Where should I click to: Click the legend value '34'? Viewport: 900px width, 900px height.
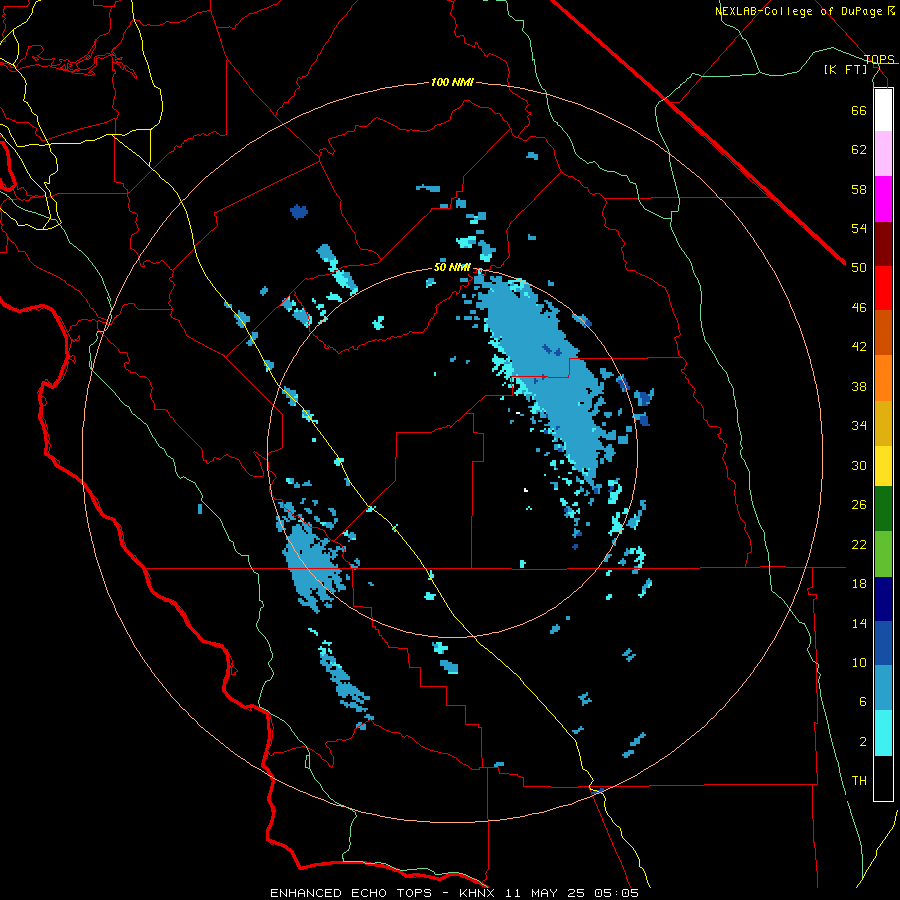click(859, 426)
